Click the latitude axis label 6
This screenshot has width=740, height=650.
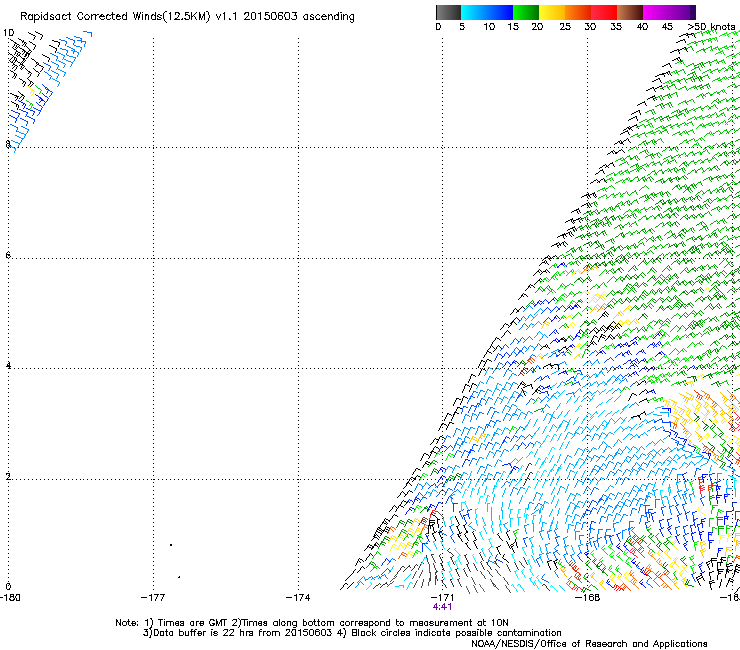(8, 255)
